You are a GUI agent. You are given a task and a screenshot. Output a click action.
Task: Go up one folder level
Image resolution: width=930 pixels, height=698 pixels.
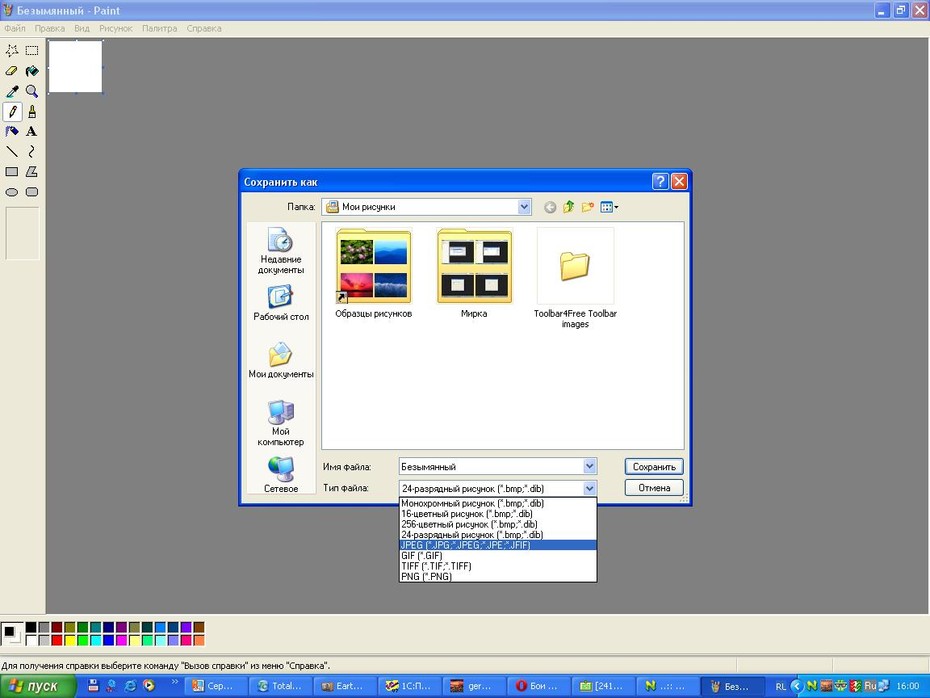click(569, 207)
